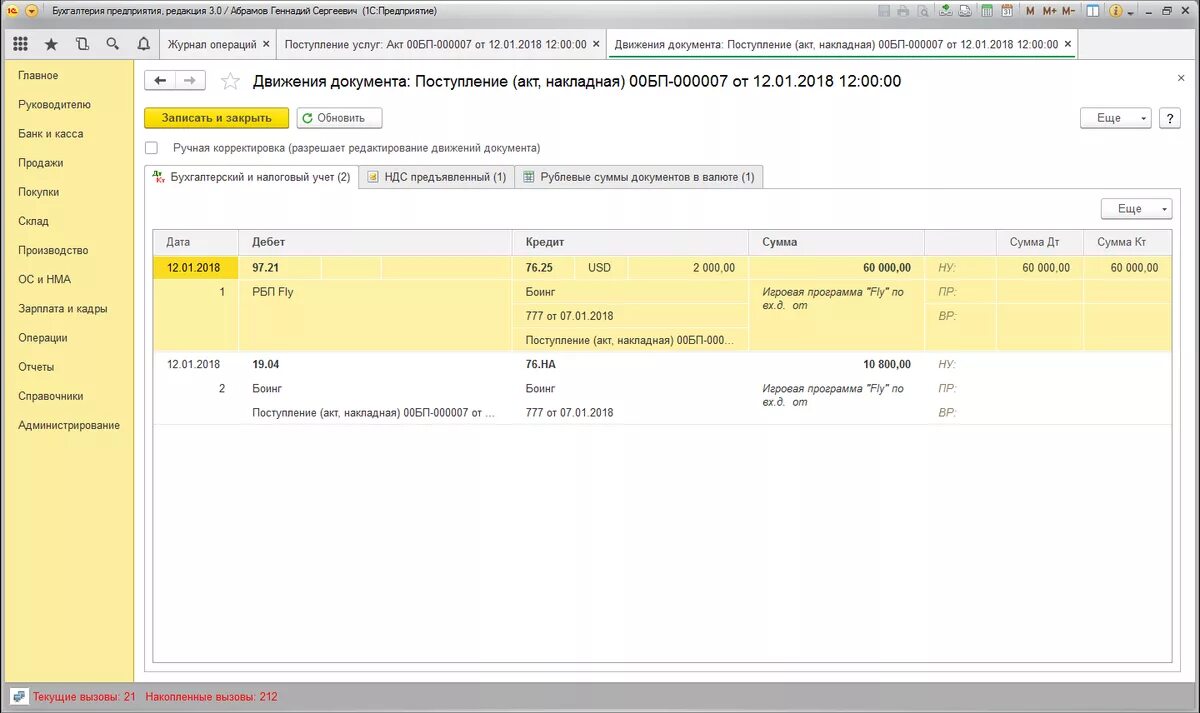Click the Дата column header

pos(196,242)
